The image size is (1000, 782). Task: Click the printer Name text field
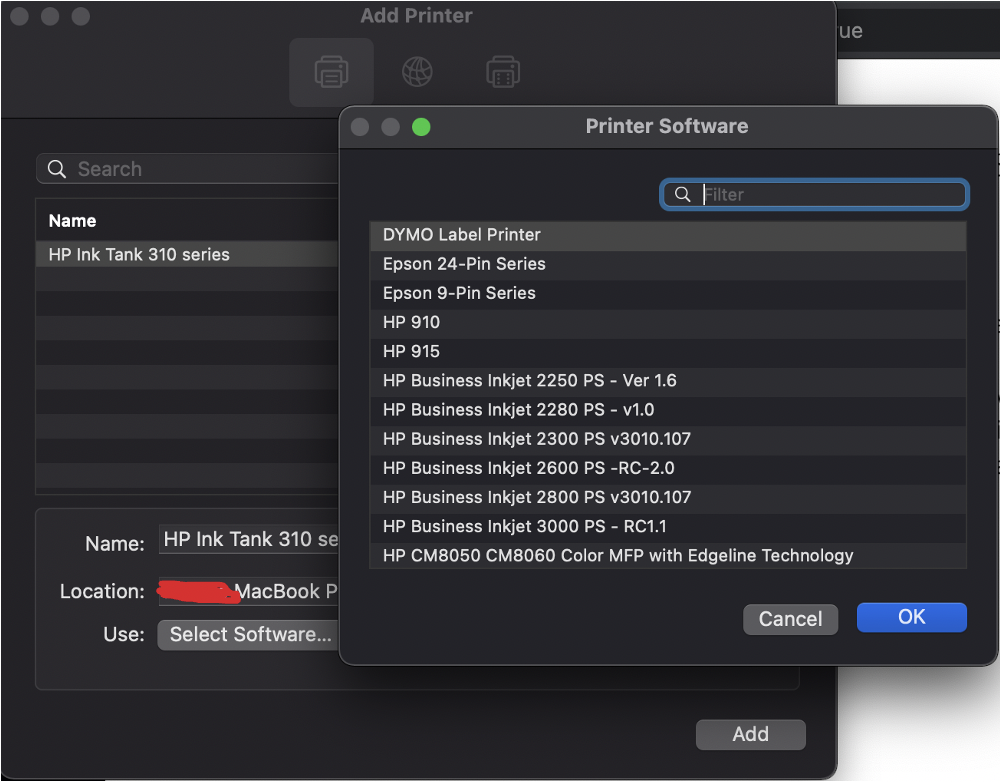(249, 540)
